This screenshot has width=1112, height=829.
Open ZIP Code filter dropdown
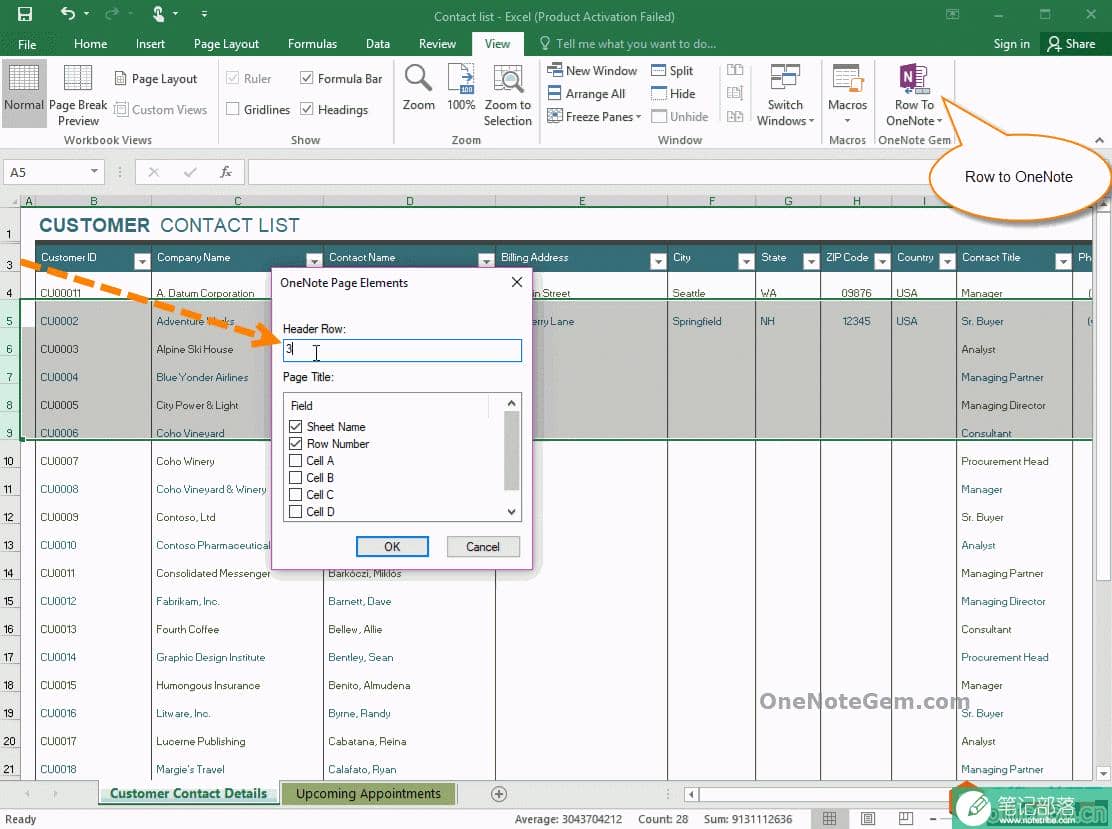882,262
